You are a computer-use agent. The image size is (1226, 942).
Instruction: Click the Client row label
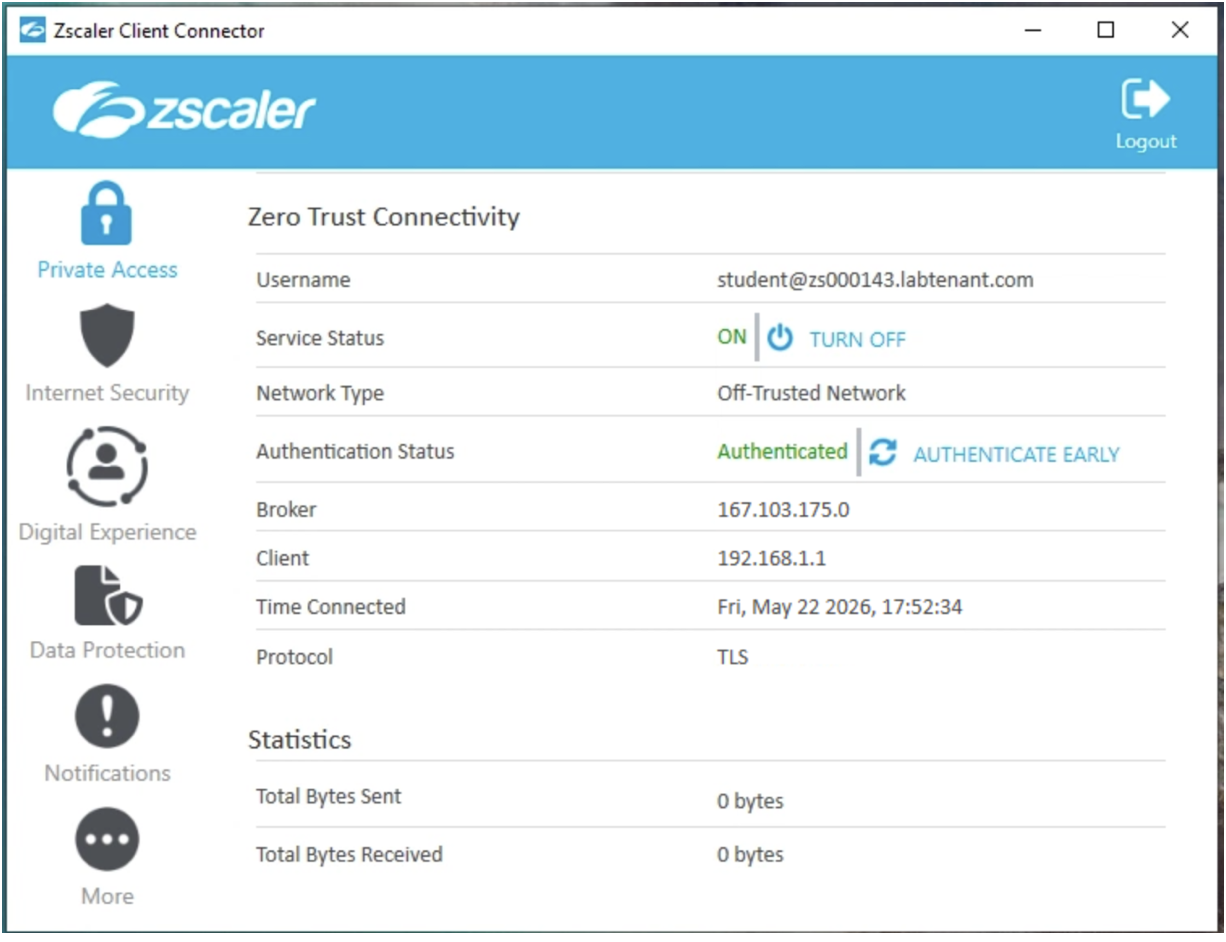pos(283,558)
